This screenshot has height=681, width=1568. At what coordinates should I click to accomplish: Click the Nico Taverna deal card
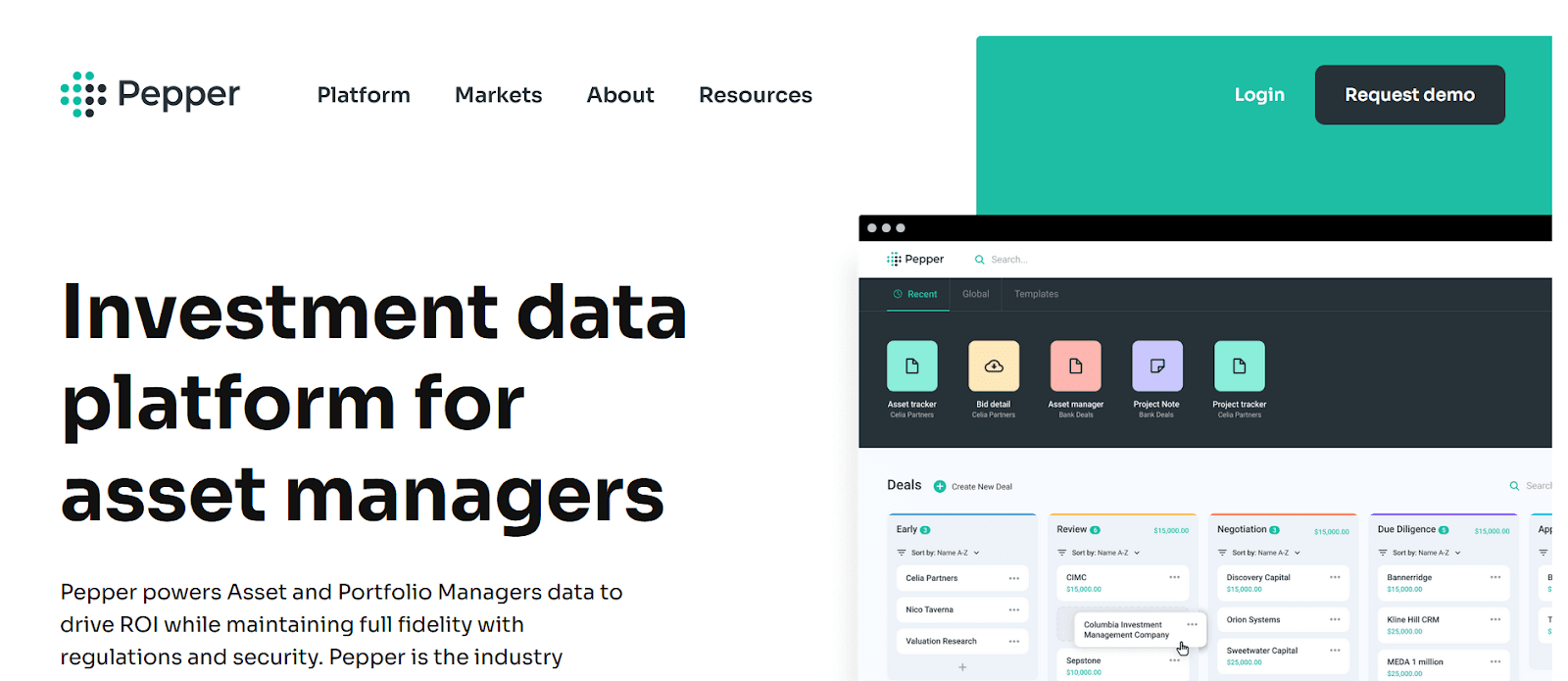[962, 609]
